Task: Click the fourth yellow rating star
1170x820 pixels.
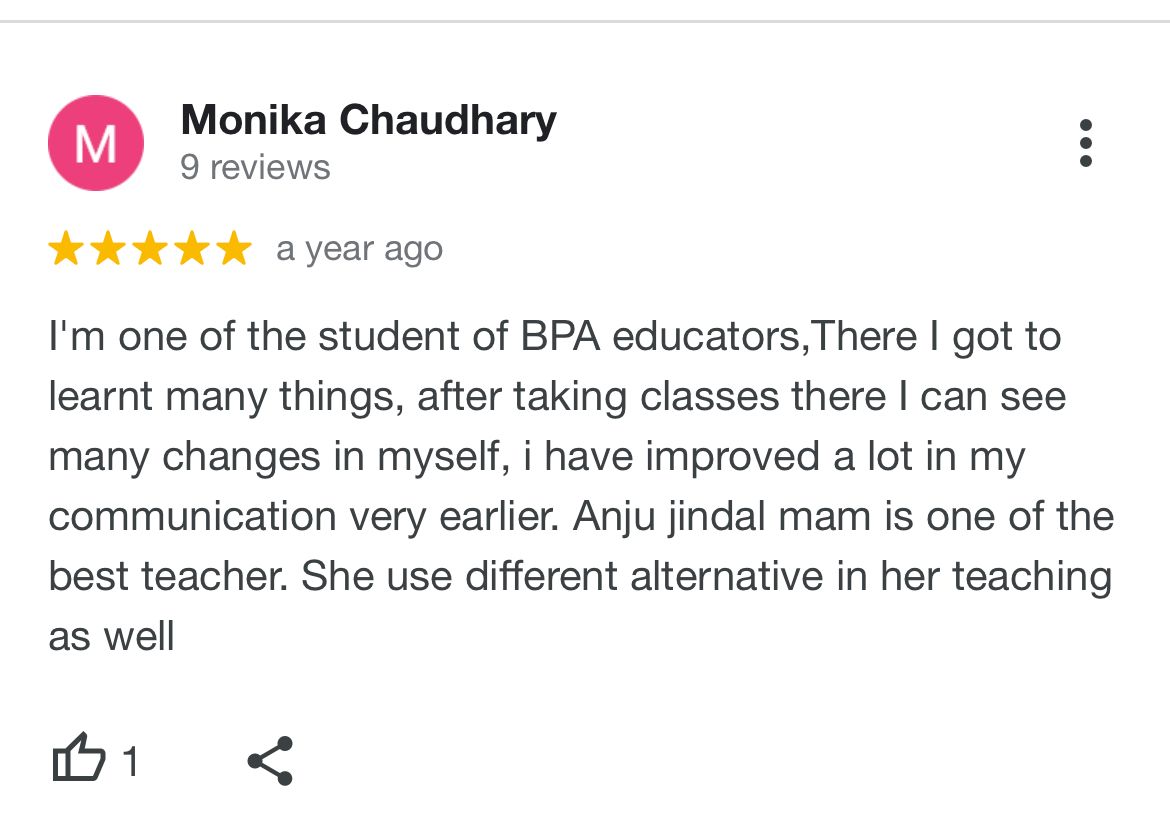Action: pos(192,249)
